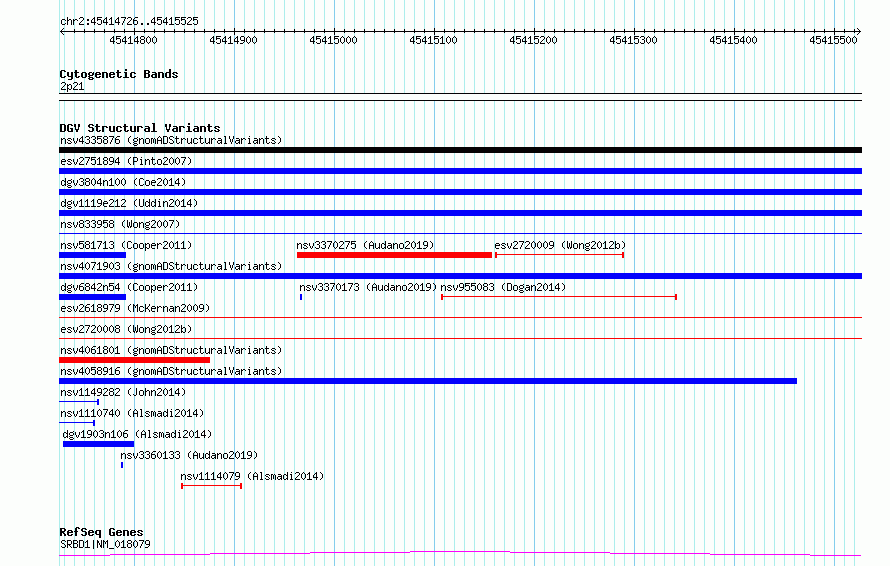The height and width of the screenshot is (566, 890).
Task: Click the DGV Structural Variants track title
Action: (x=140, y=128)
